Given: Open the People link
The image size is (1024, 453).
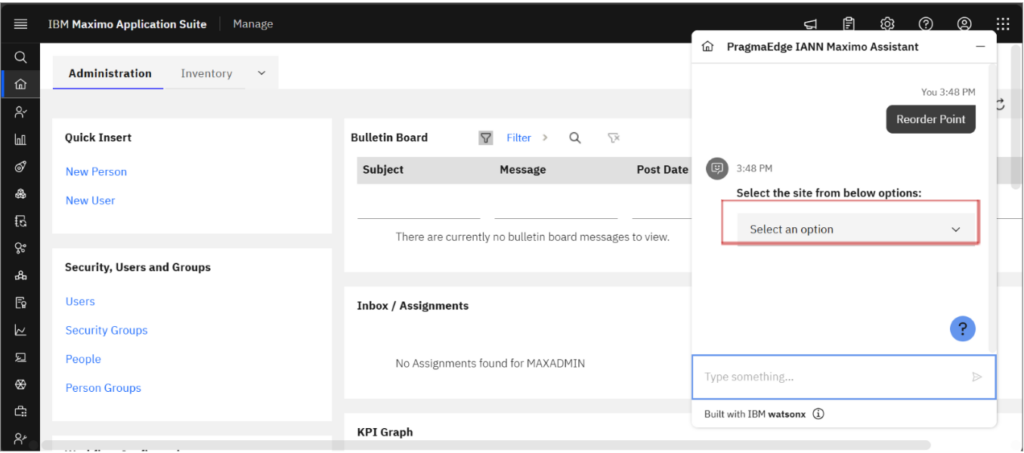Looking at the screenshot, I should tap(83, 359).
